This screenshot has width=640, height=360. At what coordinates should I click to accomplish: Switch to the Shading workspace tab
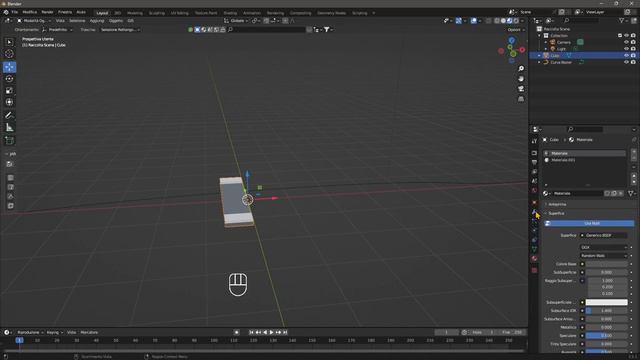coord(230,13)
